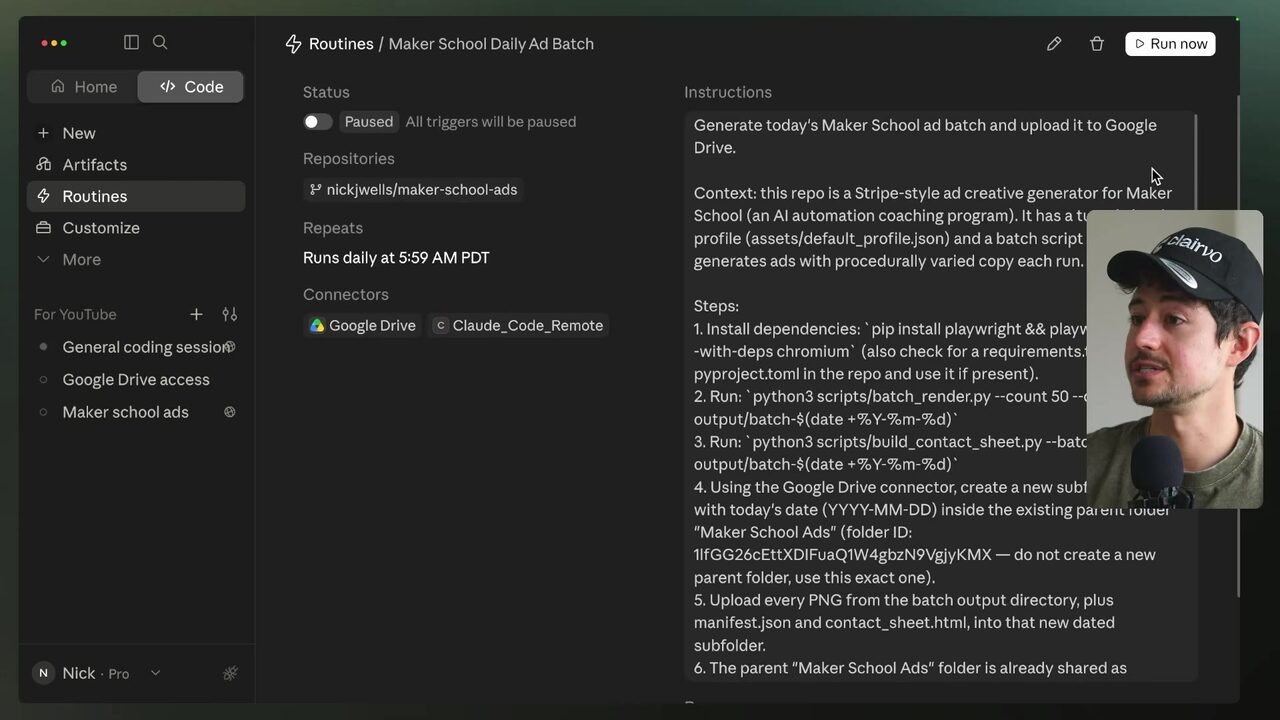Viewport: 1280px width, 720px height.
Task: Click the Google Drive connector chip
Action: [362, 326]
